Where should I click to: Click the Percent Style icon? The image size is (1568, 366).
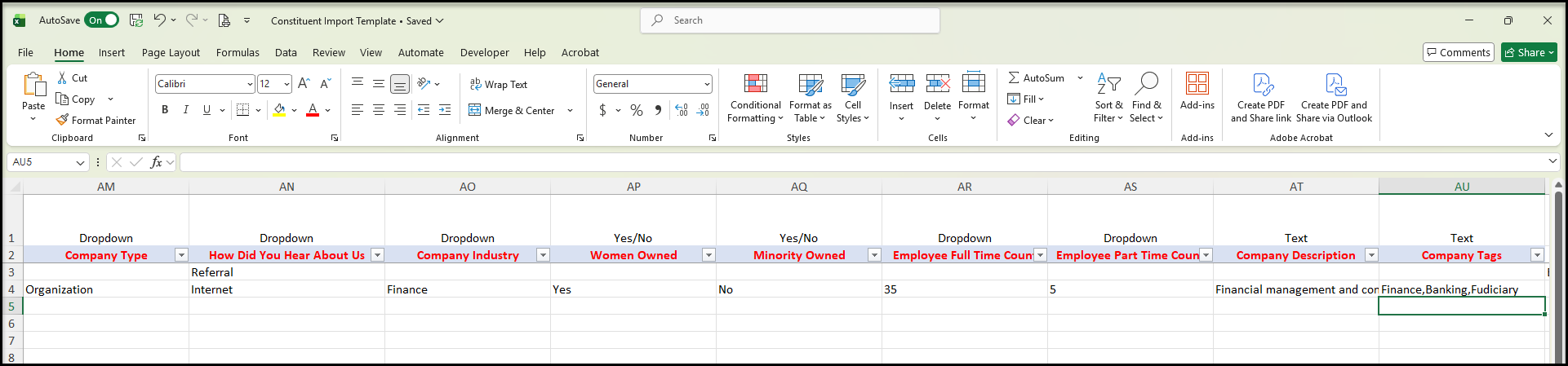coord(637,110)
